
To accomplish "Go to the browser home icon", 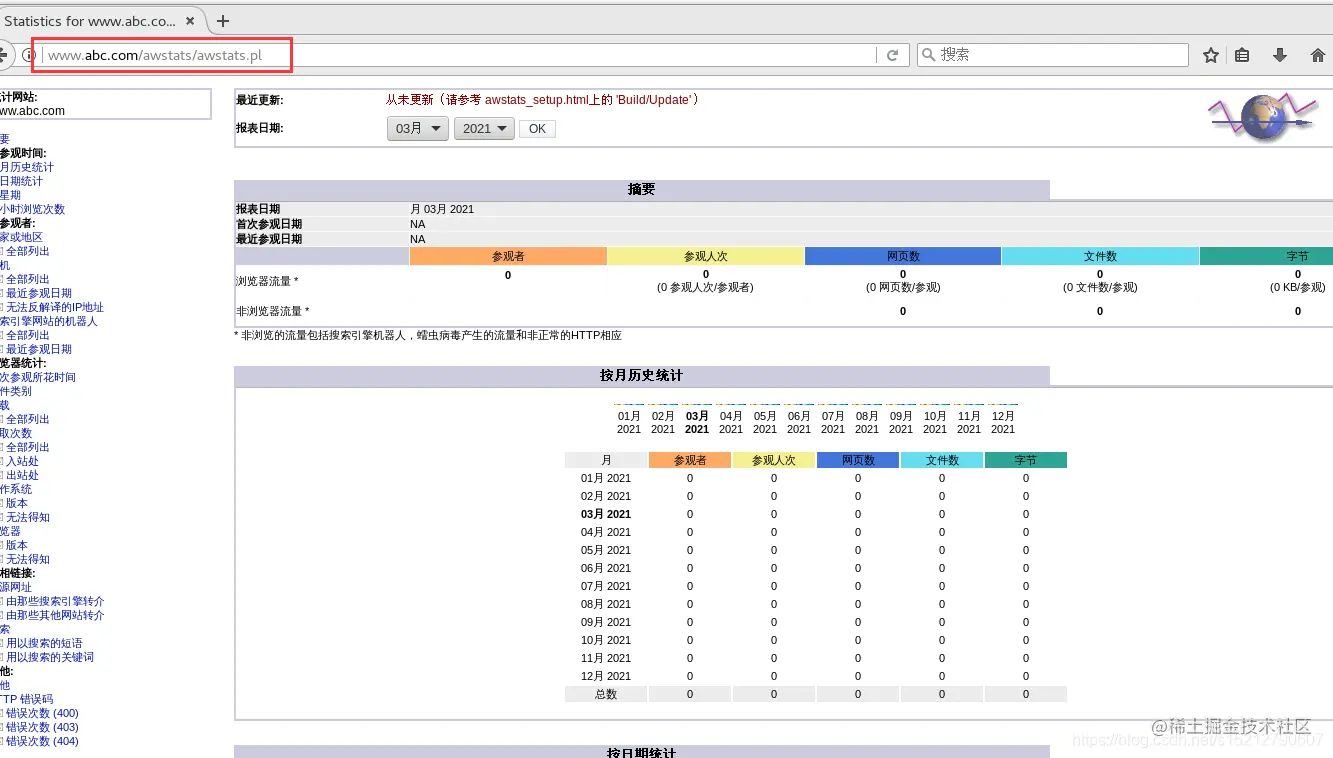I will 1318,56.
